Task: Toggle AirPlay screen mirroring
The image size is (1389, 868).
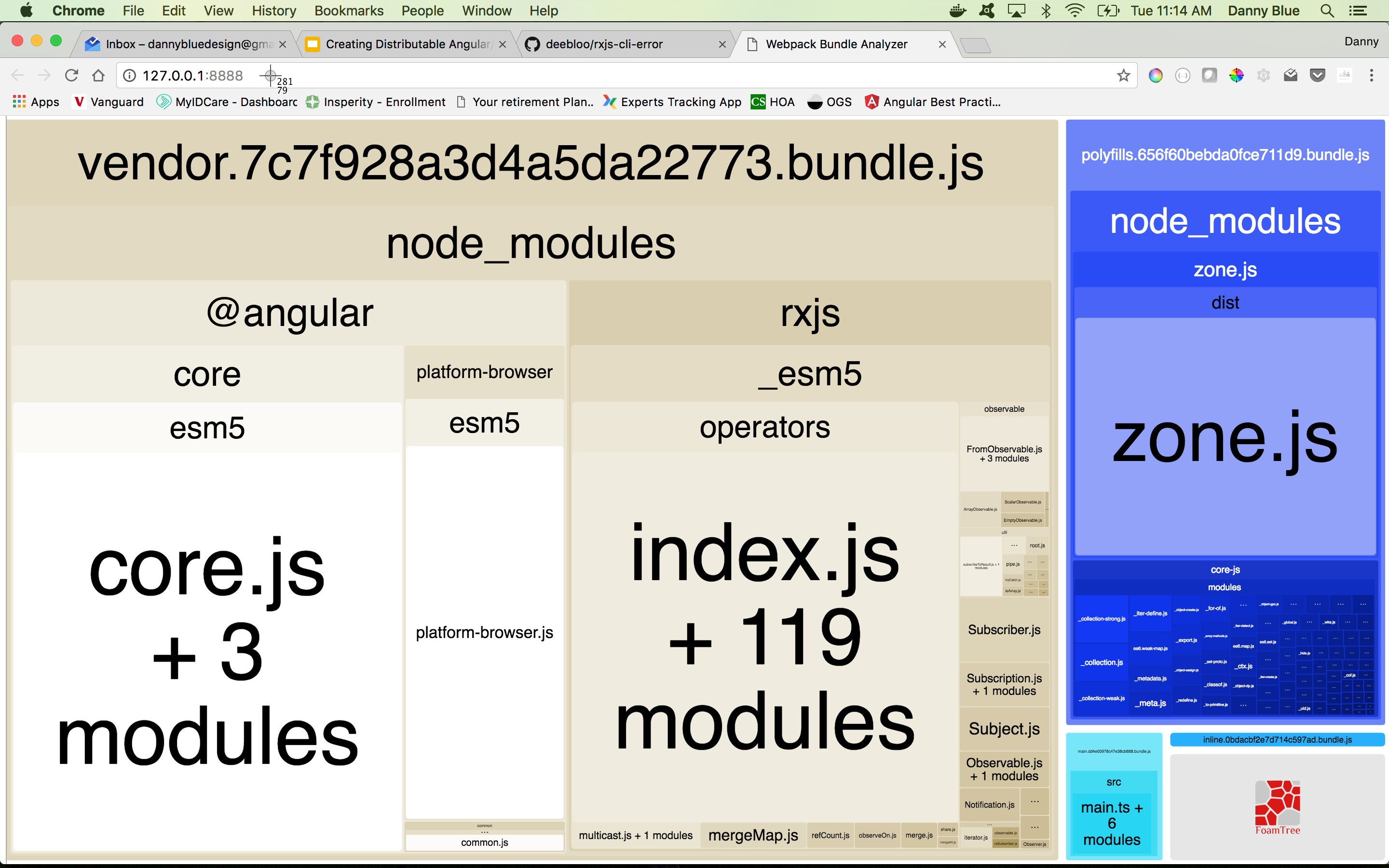Action: (1017, 10)
